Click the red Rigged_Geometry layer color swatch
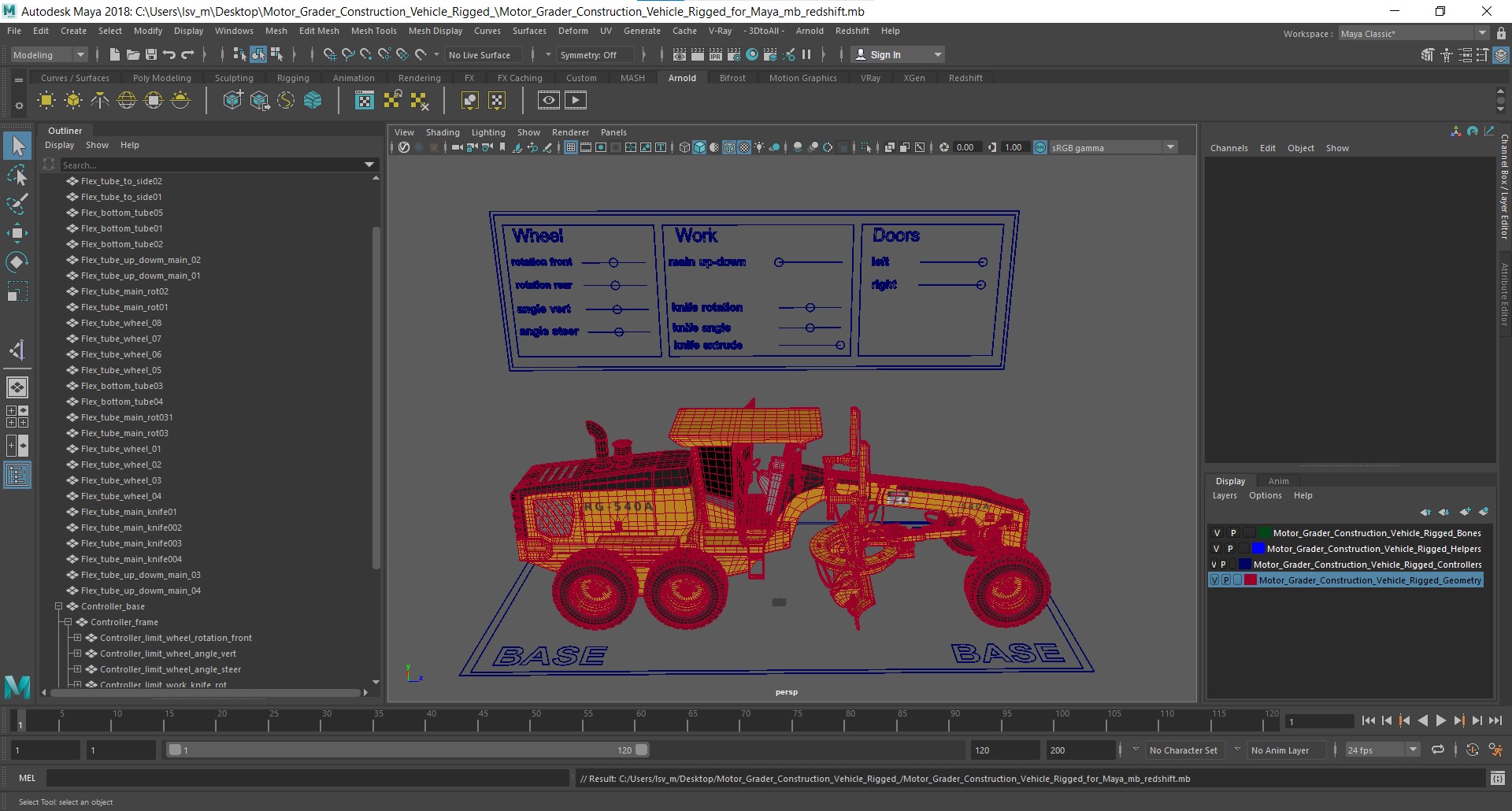Image resolution: width=1512 pixels, height=811 pixels. [1250, 580]
